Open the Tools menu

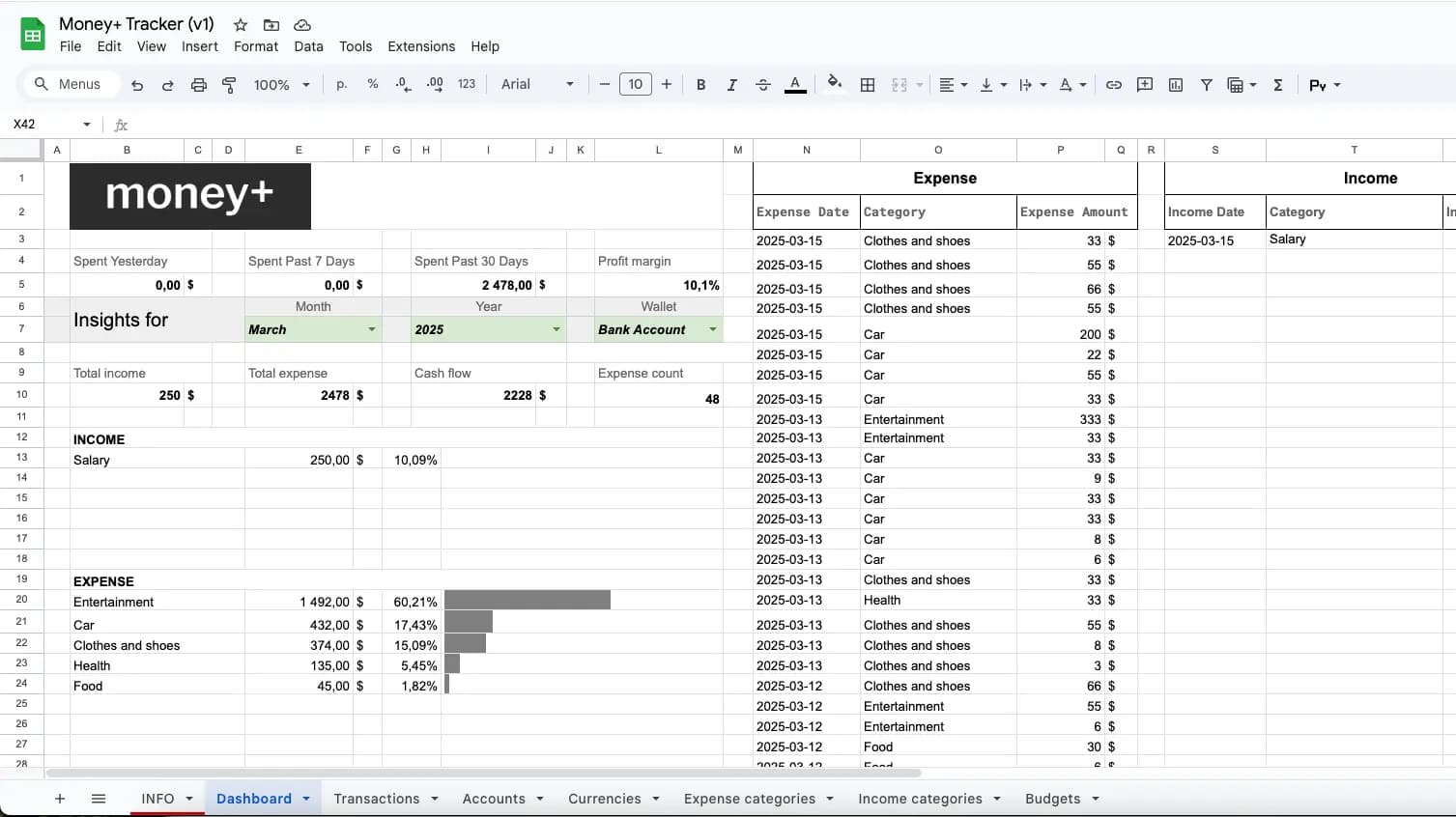pyautogui.click(x=356, y=46)
